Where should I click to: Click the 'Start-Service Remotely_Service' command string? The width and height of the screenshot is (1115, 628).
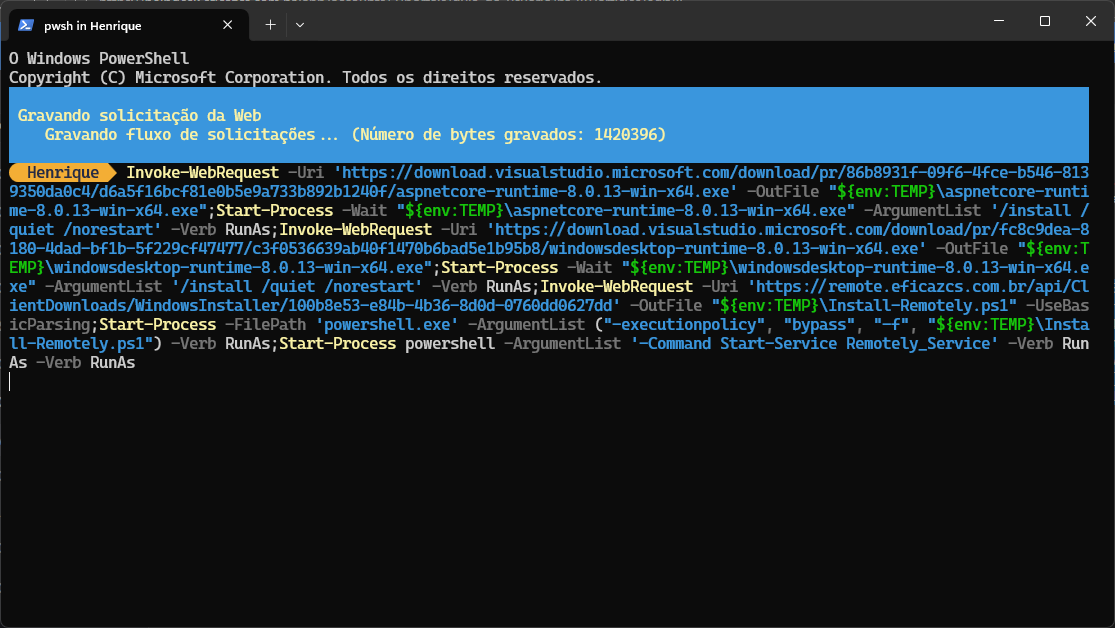coord(814,344)
